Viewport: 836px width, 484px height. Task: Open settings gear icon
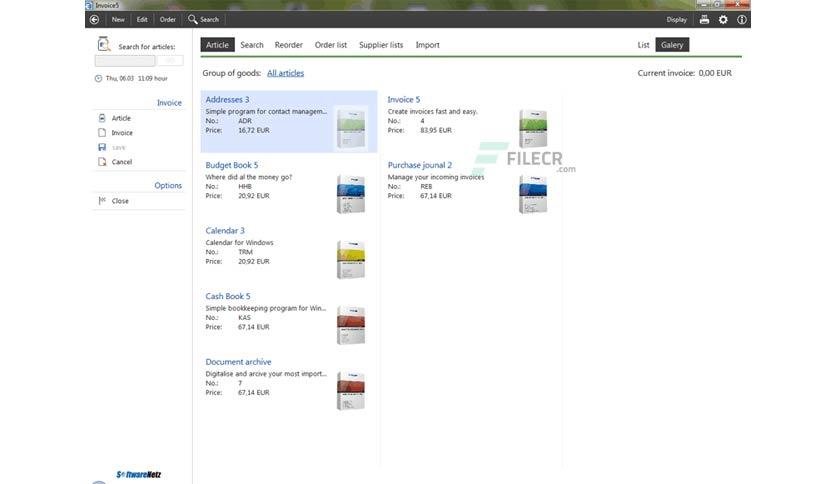723,20
